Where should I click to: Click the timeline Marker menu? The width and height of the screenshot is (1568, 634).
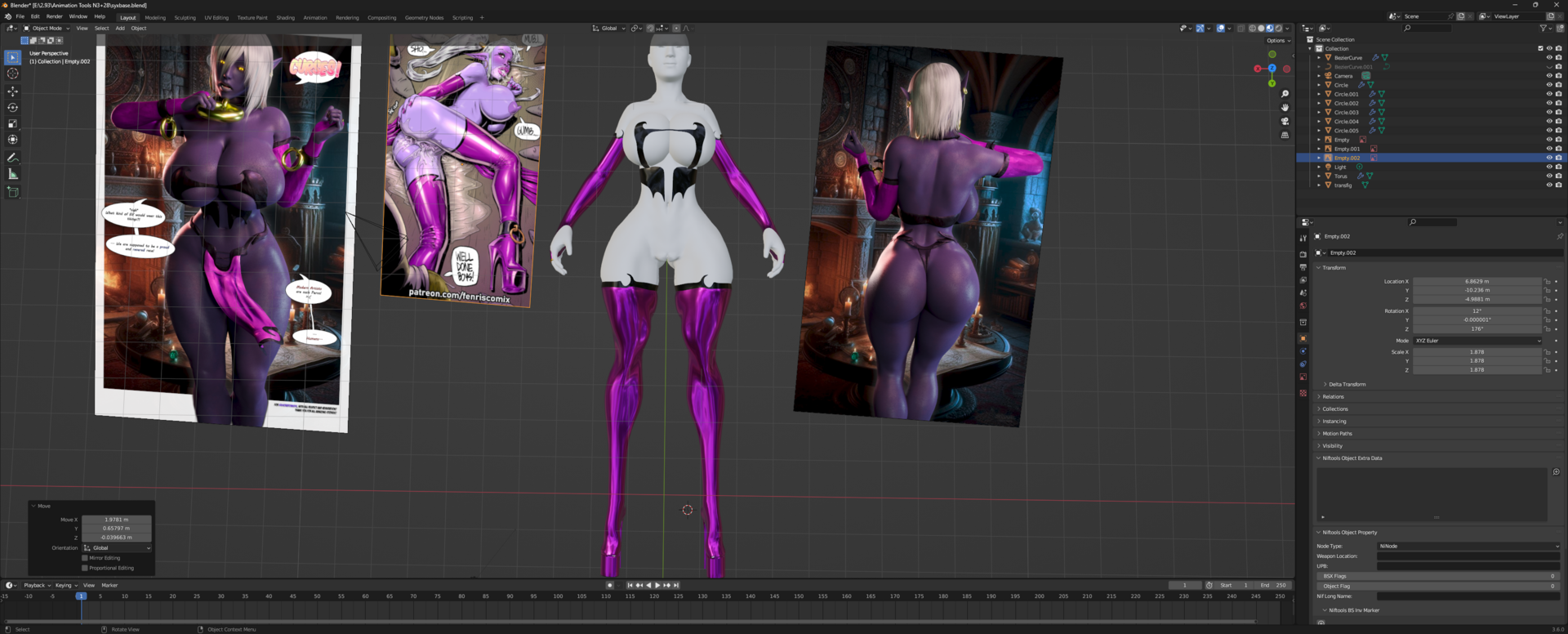tap(109, 585)
